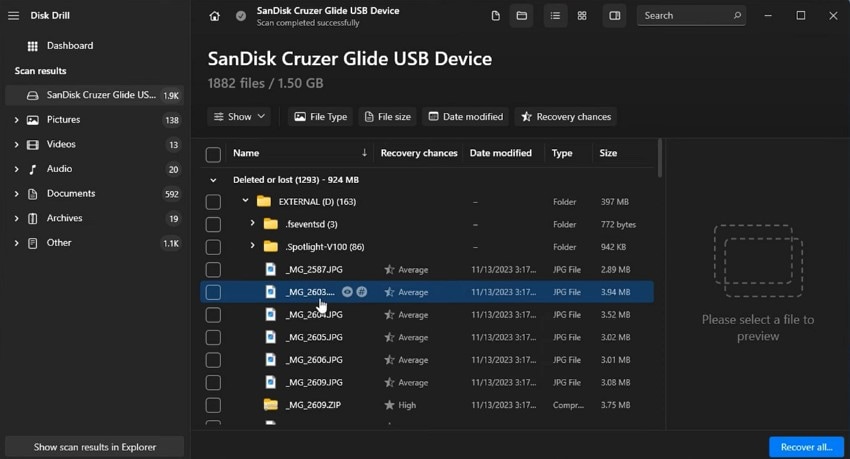Click the Recover all button

tap(806, 447)
